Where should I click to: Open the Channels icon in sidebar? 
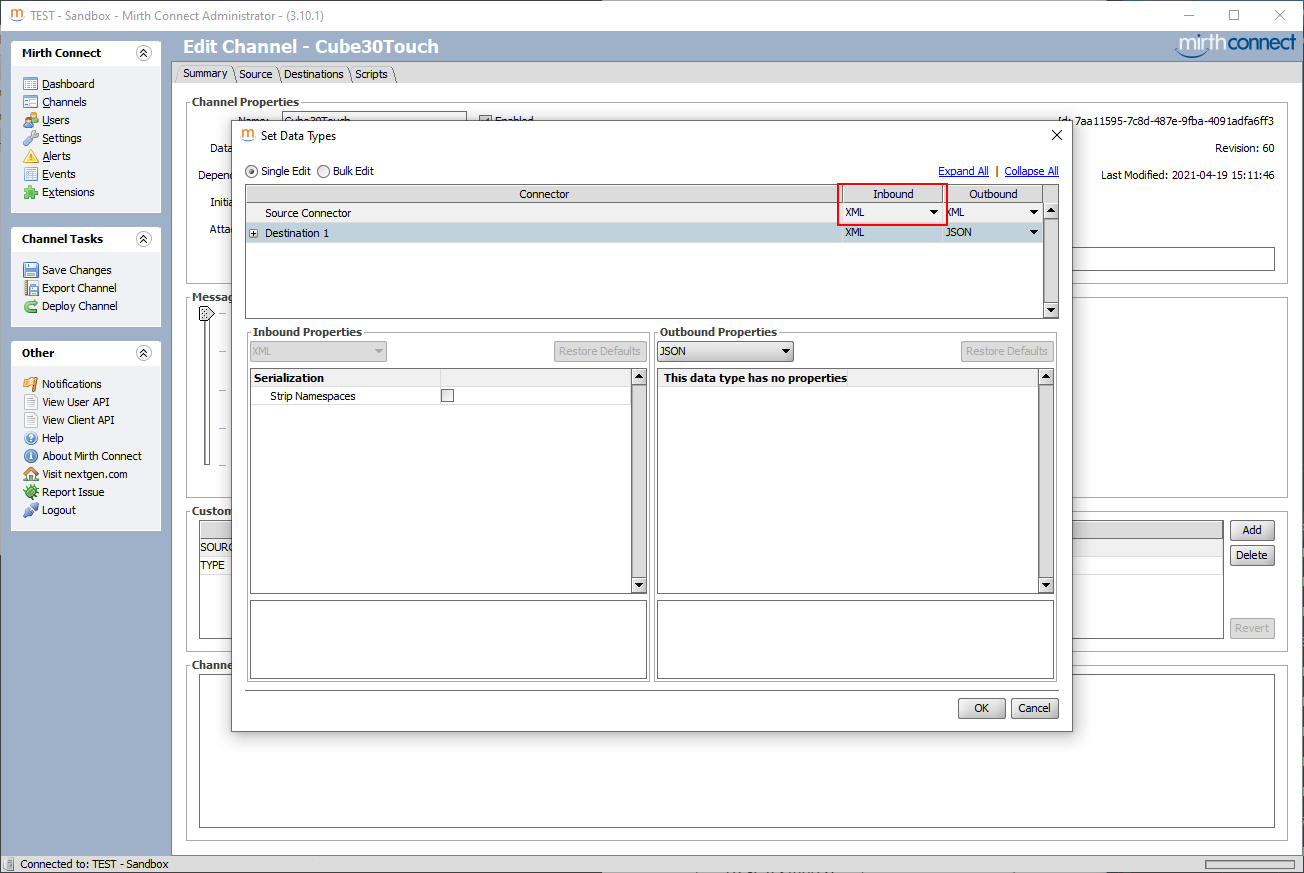click(x=31, y=102)
